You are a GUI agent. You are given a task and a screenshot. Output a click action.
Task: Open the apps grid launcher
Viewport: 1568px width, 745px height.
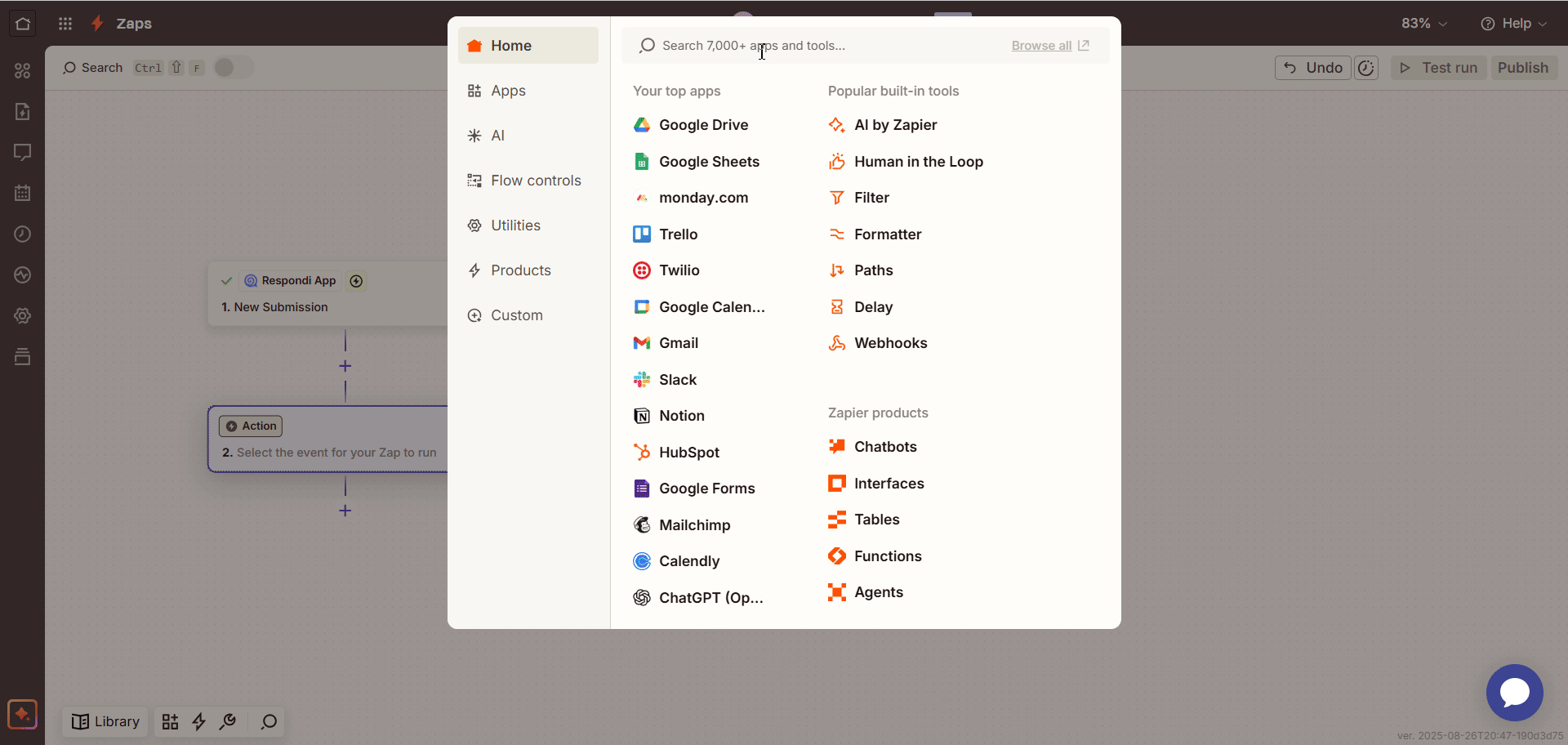coord(65,24)
